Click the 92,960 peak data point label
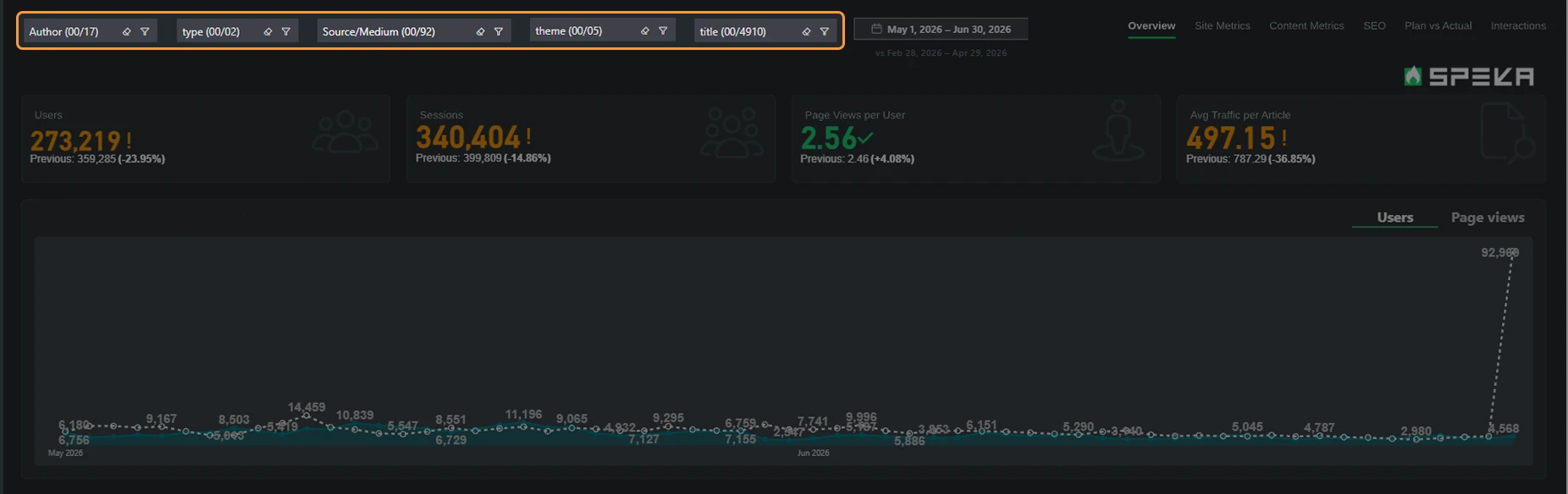 tap(1499, 252)
